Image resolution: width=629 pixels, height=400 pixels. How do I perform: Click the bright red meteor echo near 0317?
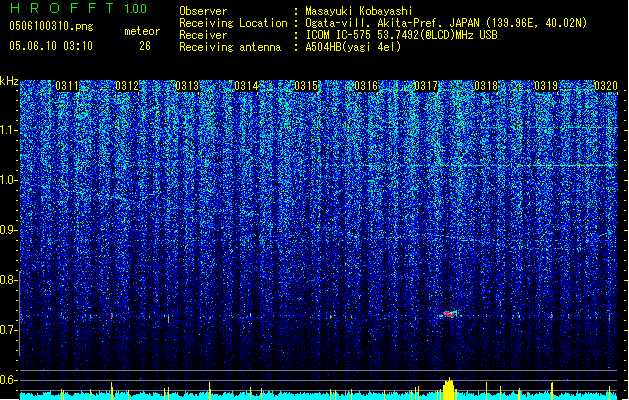tap(448, 314)
